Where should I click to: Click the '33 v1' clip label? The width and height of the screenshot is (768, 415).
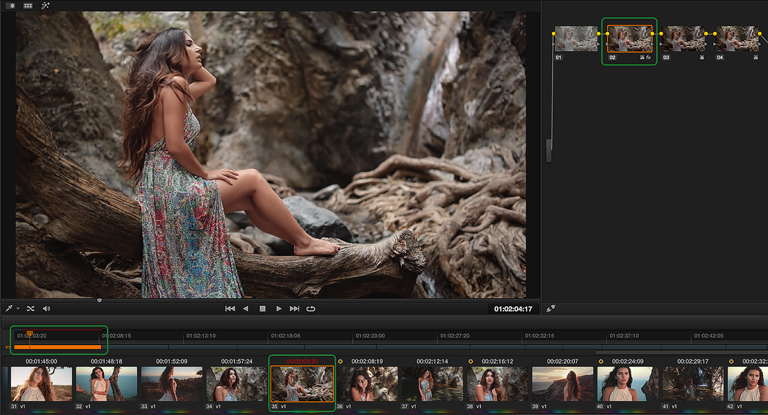149,407
